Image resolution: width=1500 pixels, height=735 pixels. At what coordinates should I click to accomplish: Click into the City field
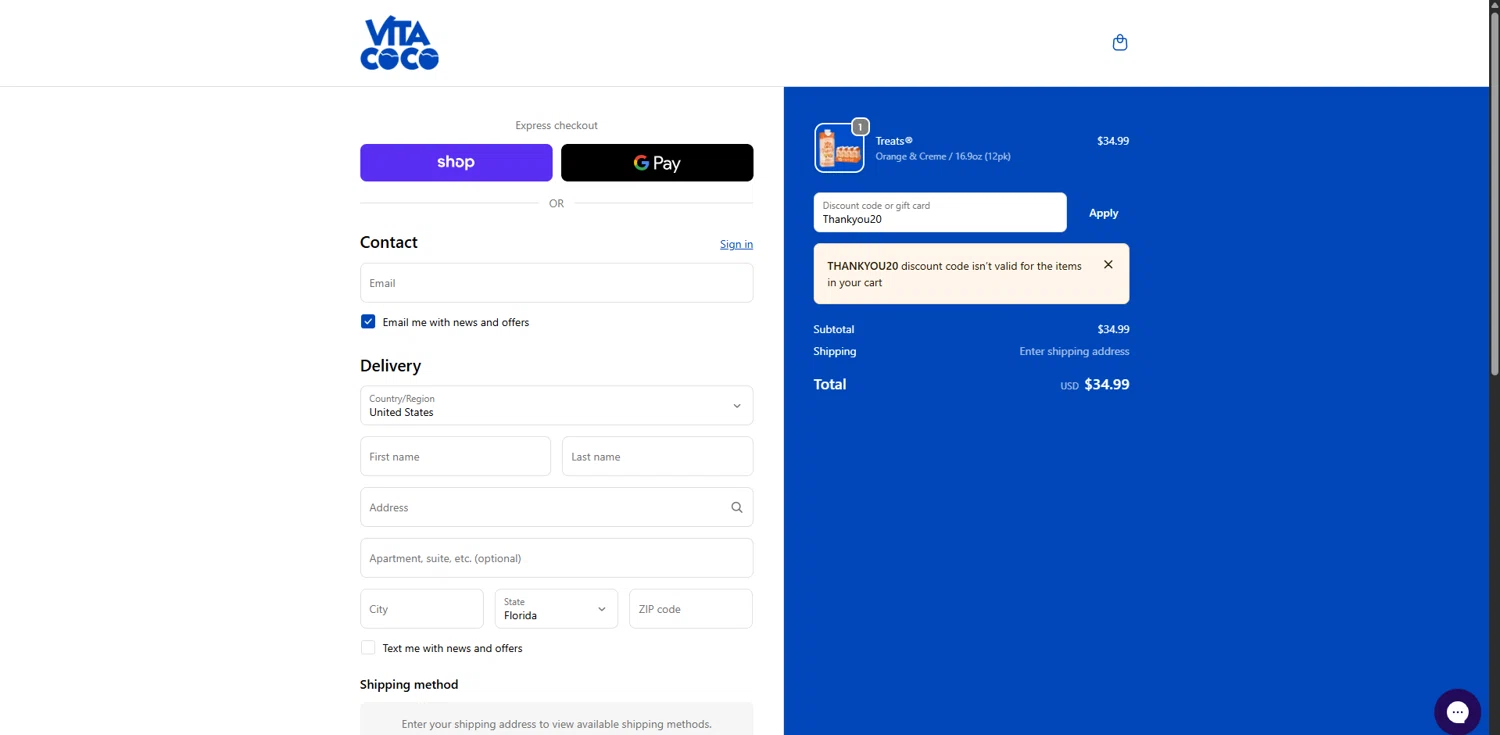[421, 608]
